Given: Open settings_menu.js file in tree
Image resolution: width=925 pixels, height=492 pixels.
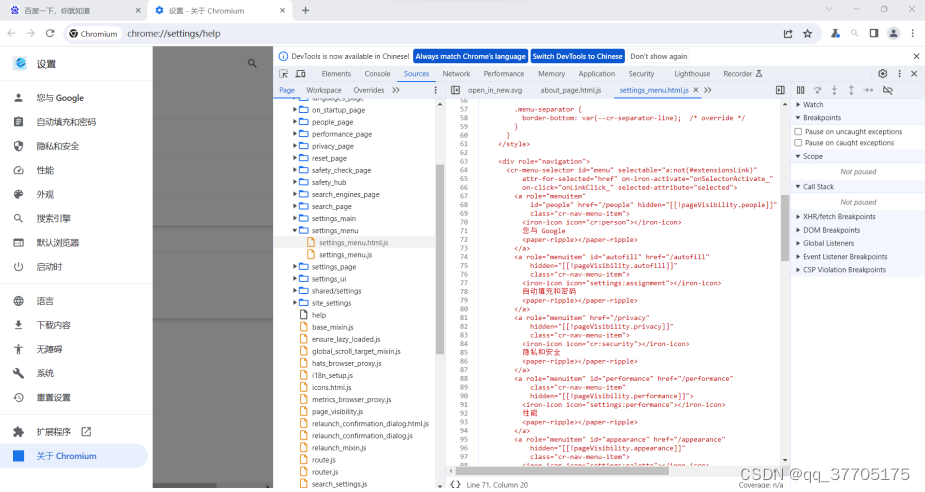Looking at the screenshot, I should 345,255.
